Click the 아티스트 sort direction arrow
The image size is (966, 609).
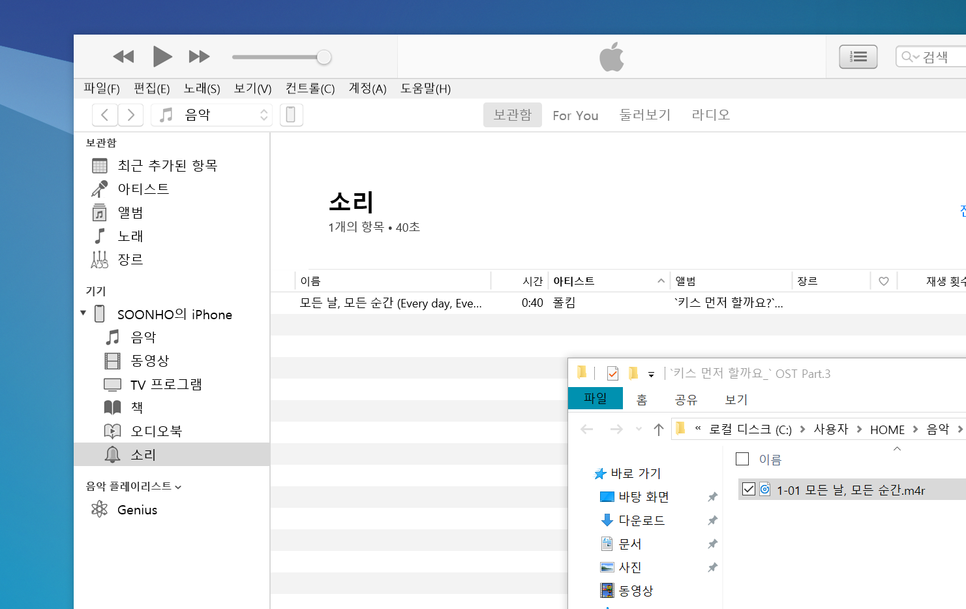660,281
